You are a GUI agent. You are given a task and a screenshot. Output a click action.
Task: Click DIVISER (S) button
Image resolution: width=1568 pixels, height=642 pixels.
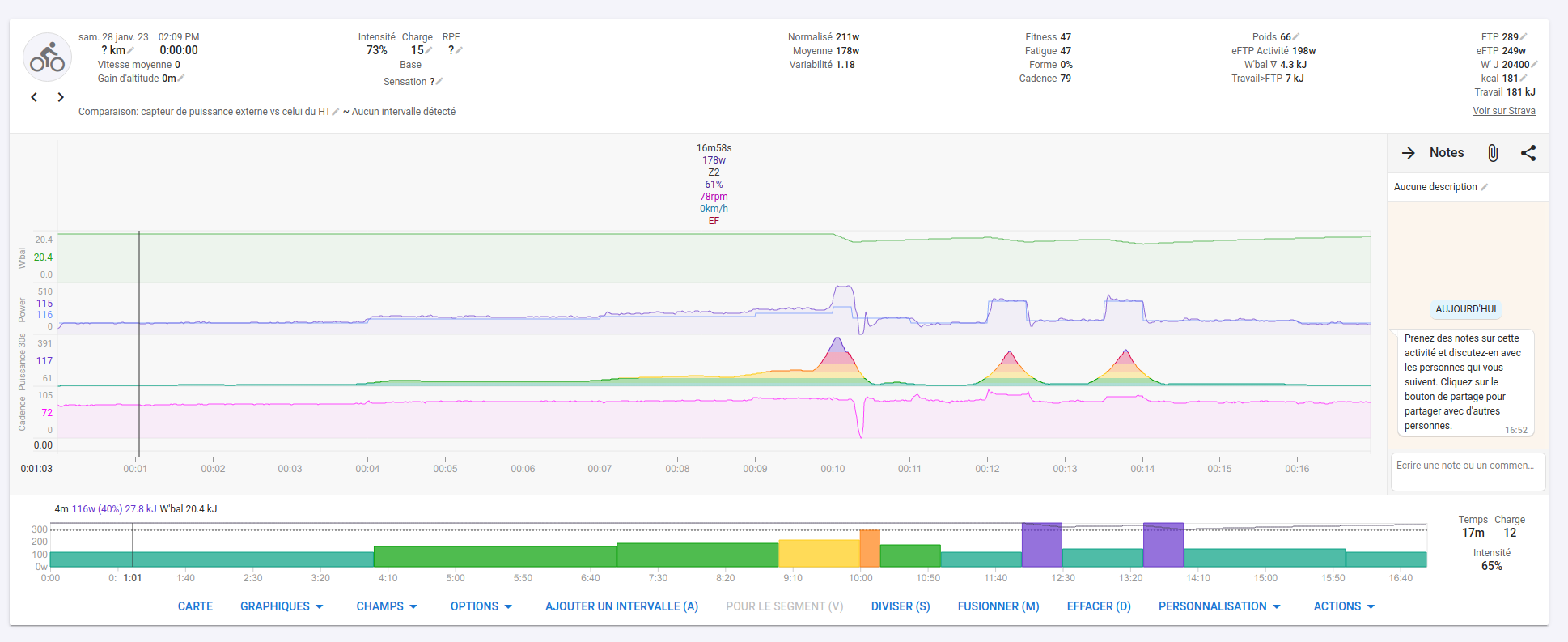pos(901,606)
